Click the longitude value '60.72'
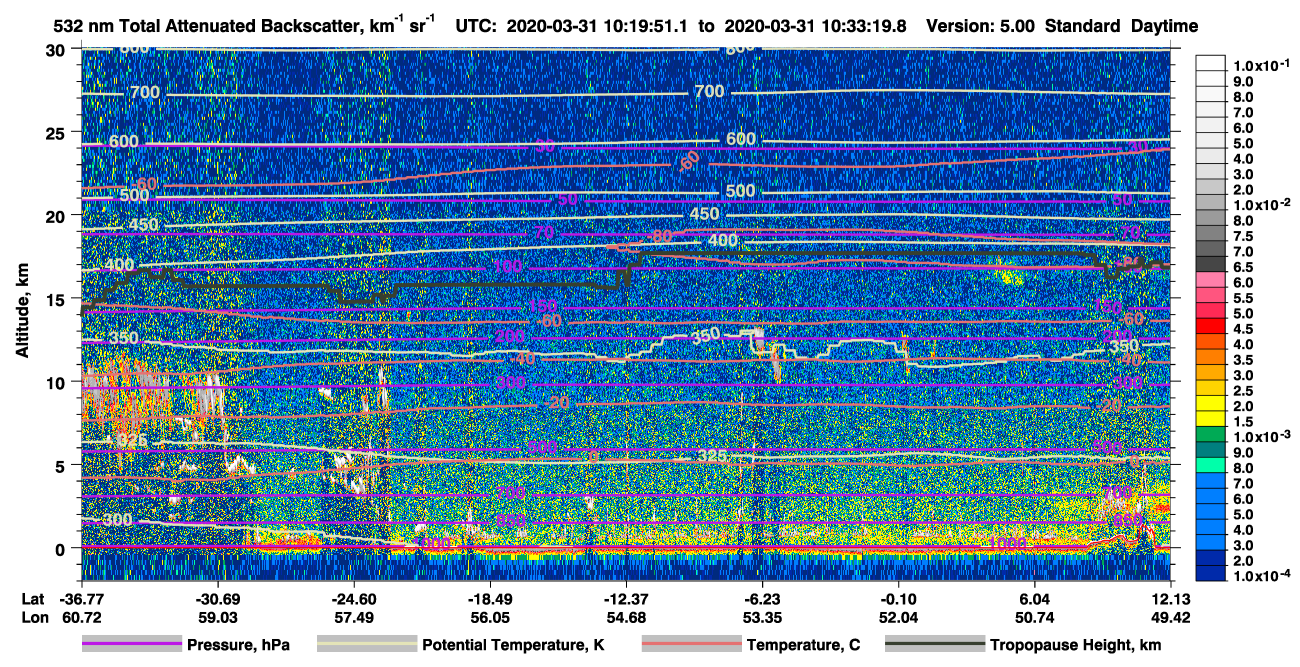Viewport: 1300px width, 667px height. pyautogui.click(x=81, y=617)
